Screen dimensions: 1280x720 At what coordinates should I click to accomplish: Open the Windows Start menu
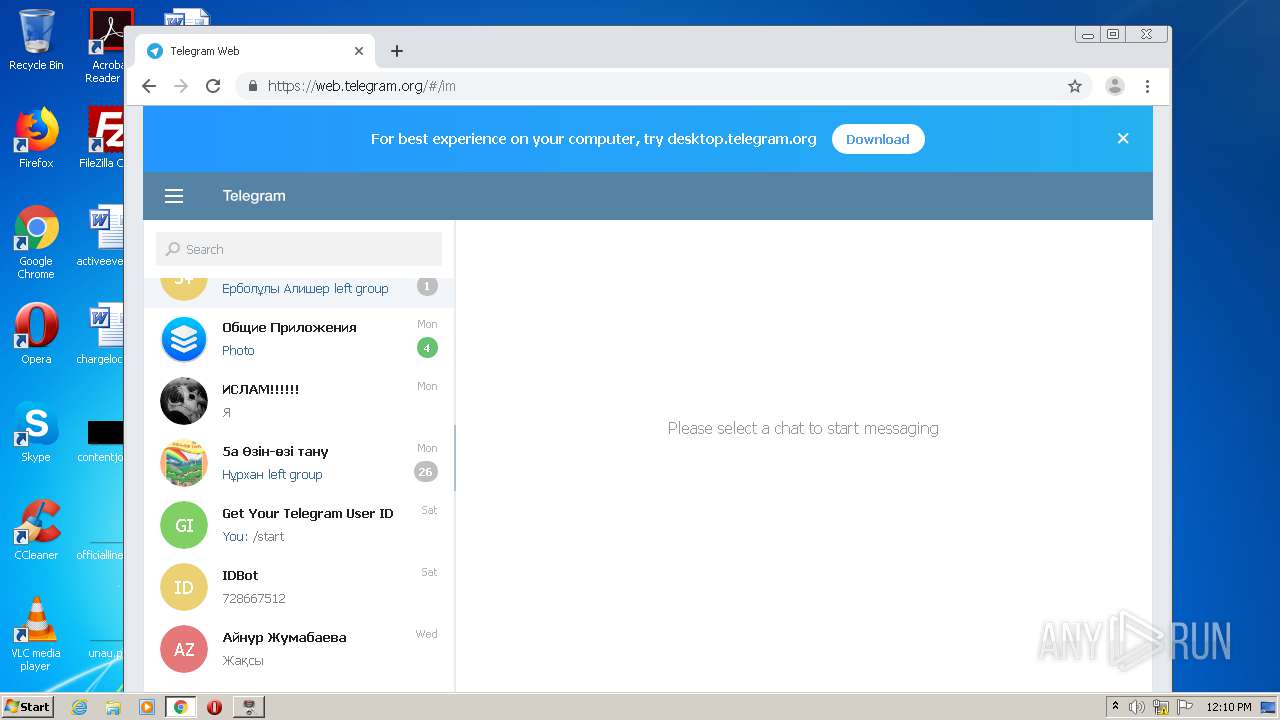pos(27,707)
